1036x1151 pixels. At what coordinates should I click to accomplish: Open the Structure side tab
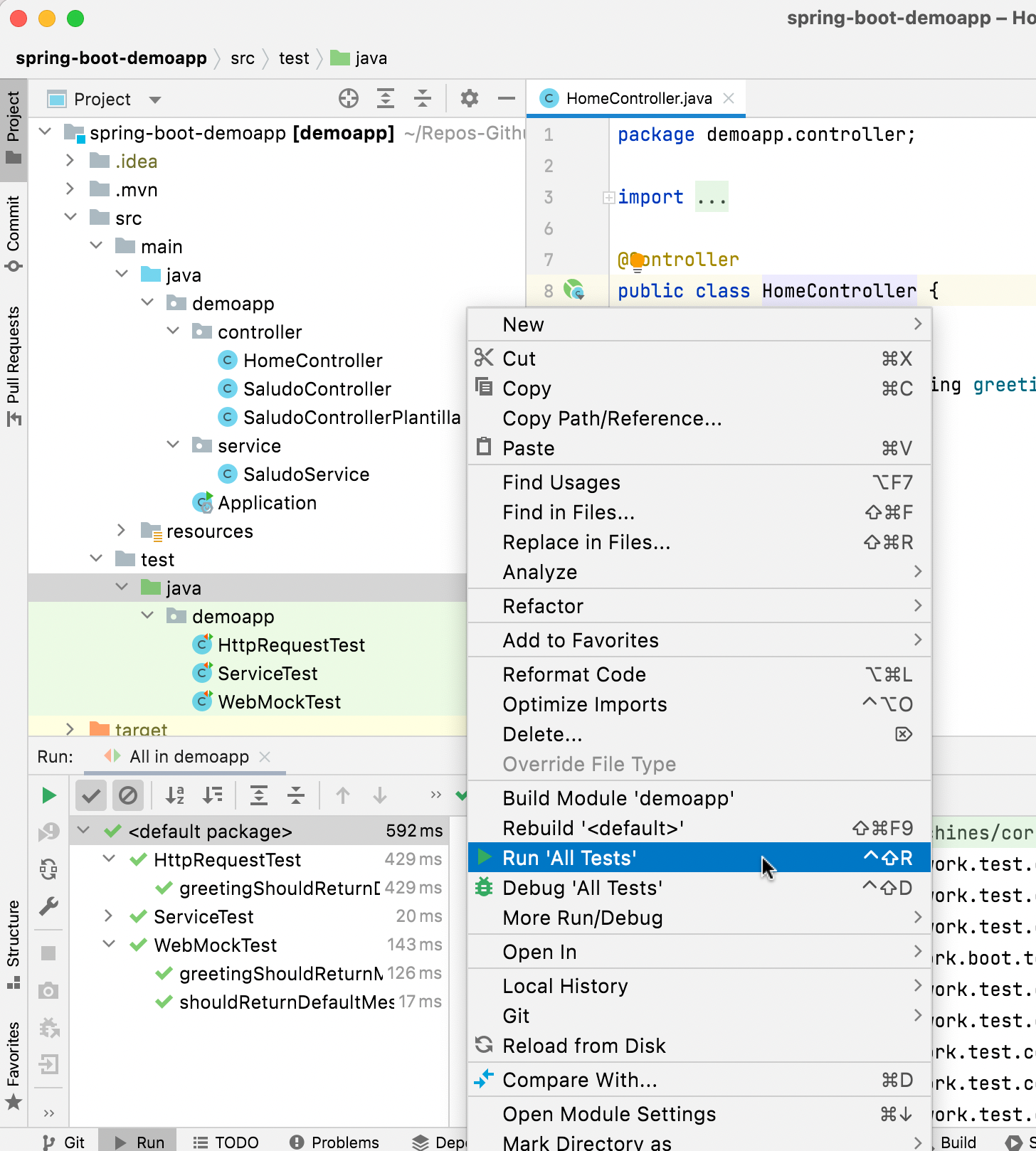pyautogui.click(x=14, y=944)
